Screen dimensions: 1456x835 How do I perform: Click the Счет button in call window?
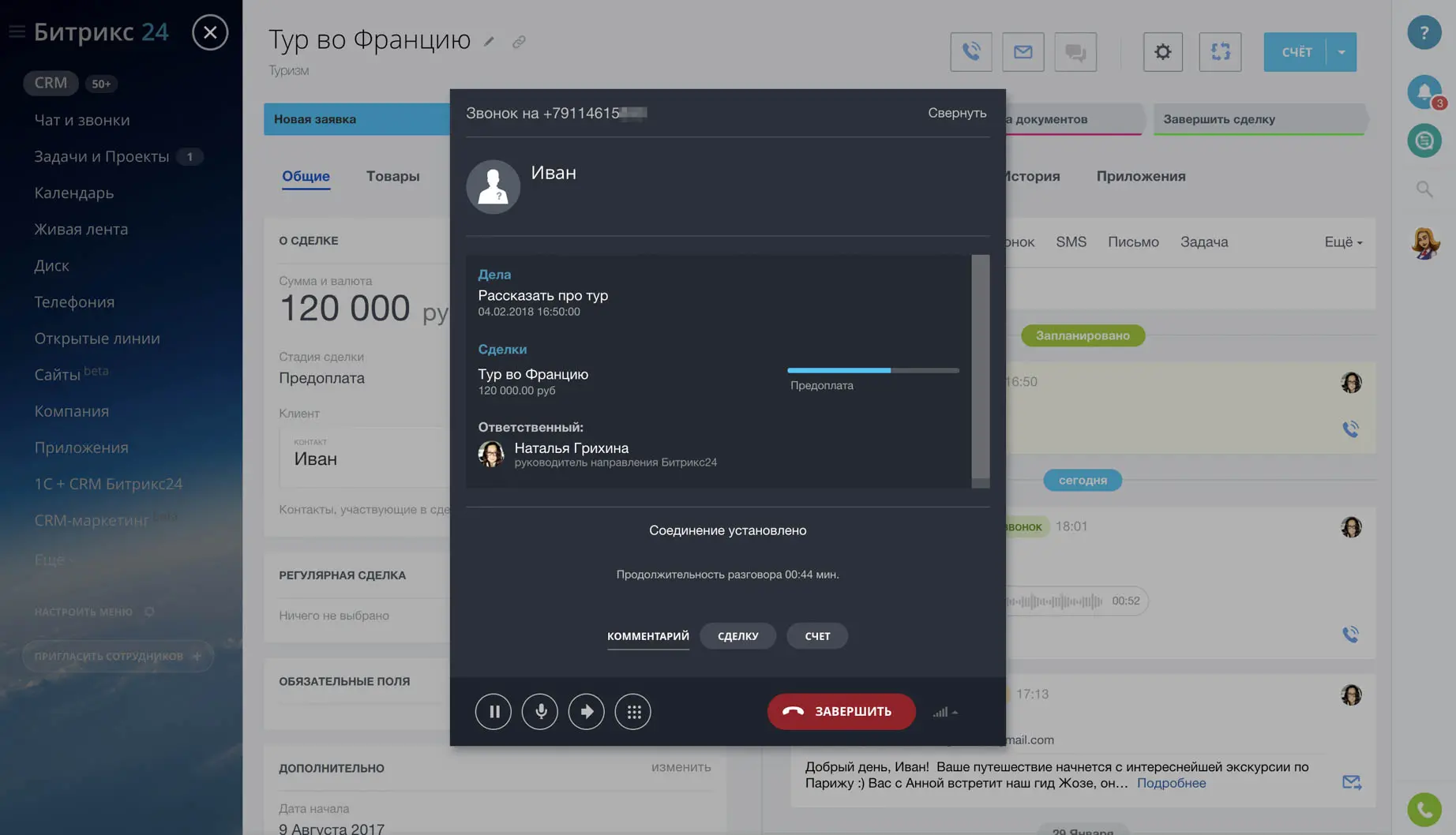pos(817,636)
